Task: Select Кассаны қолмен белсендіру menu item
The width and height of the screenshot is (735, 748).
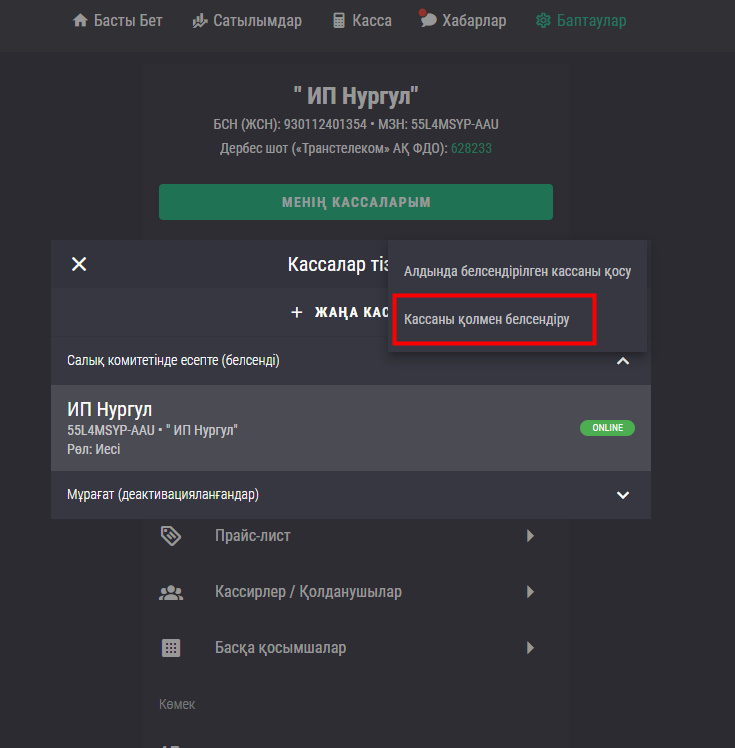Action: coord(487,320)
